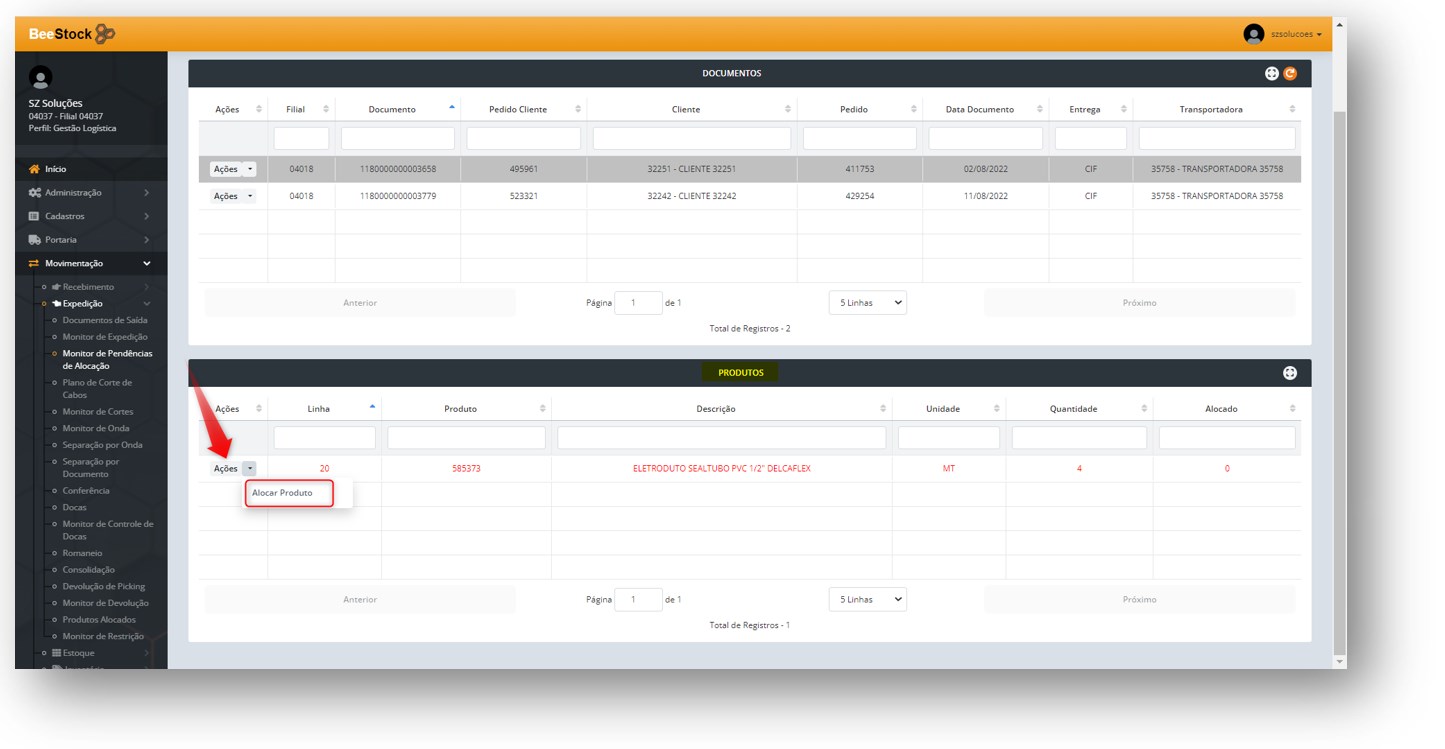
Task: Click the expand icon in Documentos header
Action: [1271, 73]
